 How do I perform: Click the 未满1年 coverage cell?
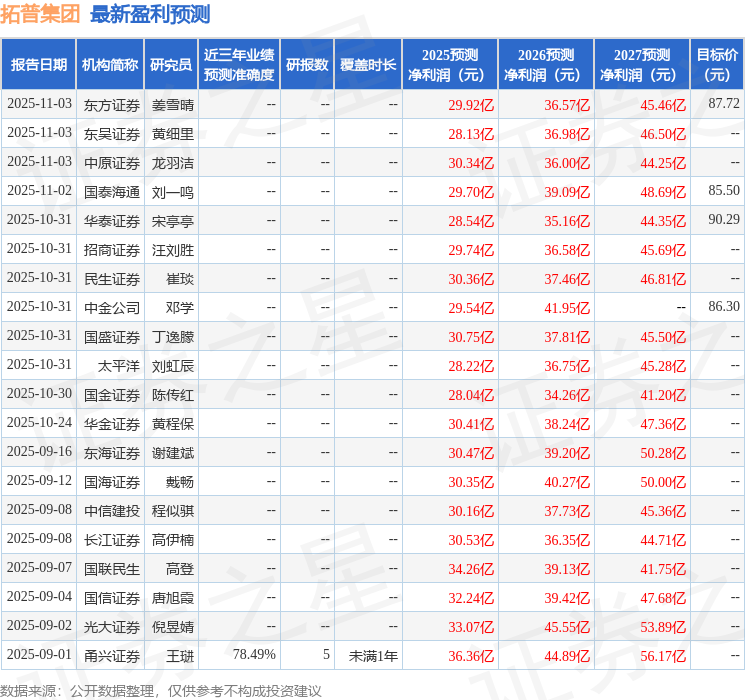[373, 656]
